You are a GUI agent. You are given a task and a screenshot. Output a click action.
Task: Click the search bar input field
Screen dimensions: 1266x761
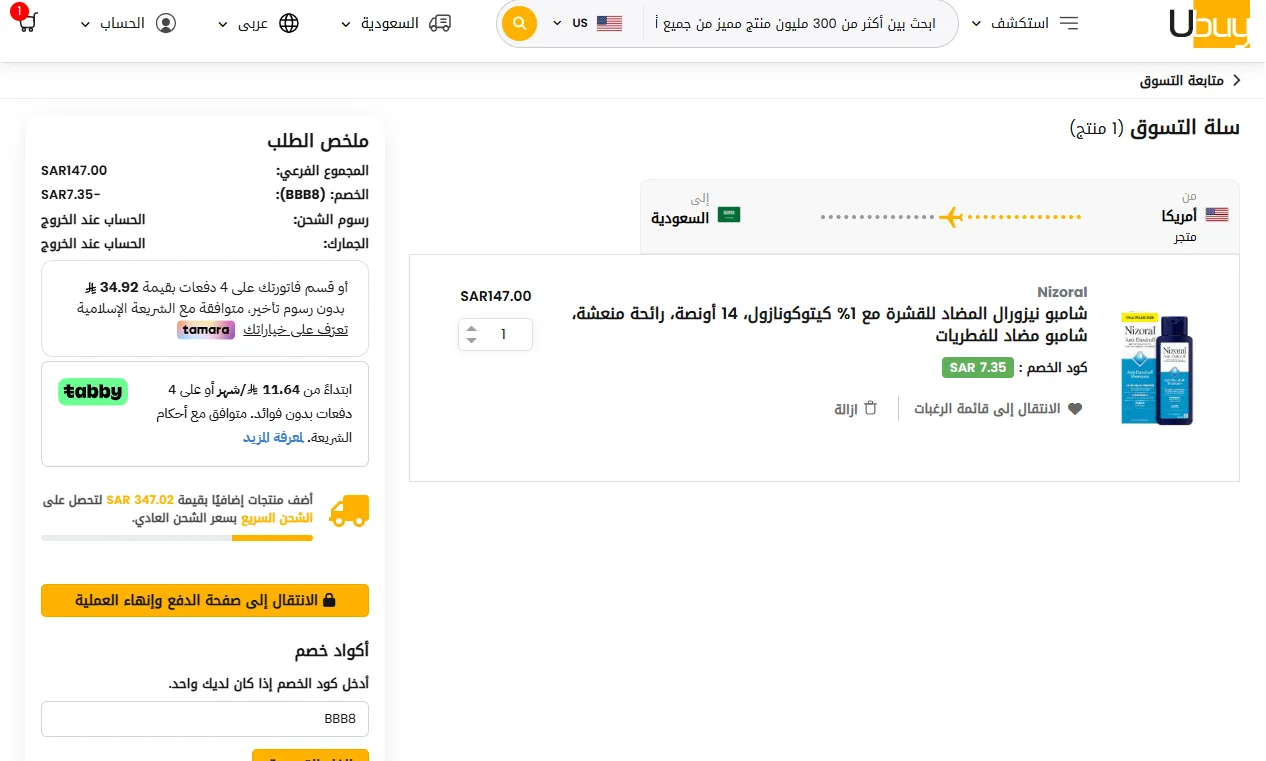point(797,23)
